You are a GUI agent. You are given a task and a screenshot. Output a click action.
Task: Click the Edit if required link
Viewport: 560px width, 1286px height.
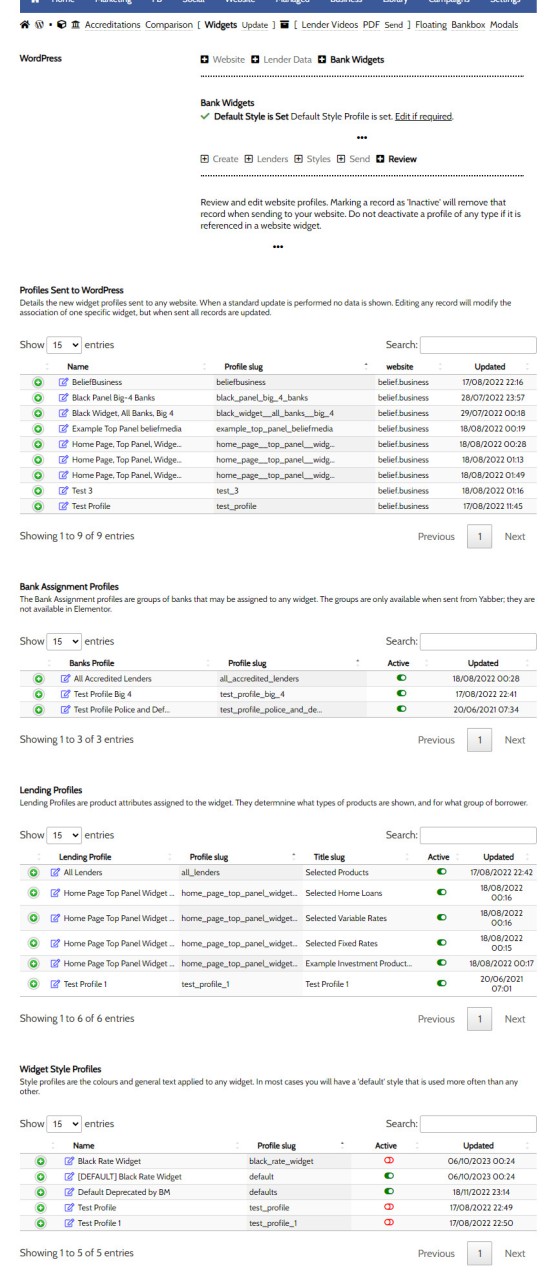[424, 117]
